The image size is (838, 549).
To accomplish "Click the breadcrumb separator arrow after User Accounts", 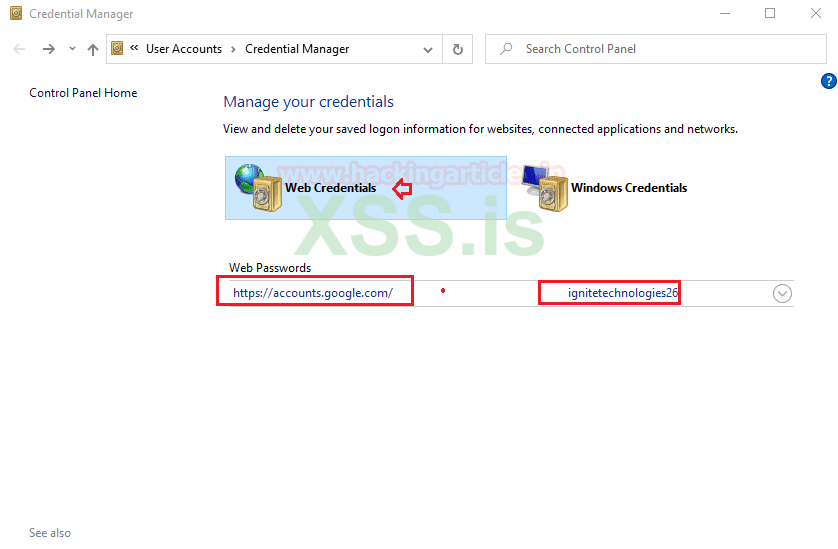I will (234, 50).
